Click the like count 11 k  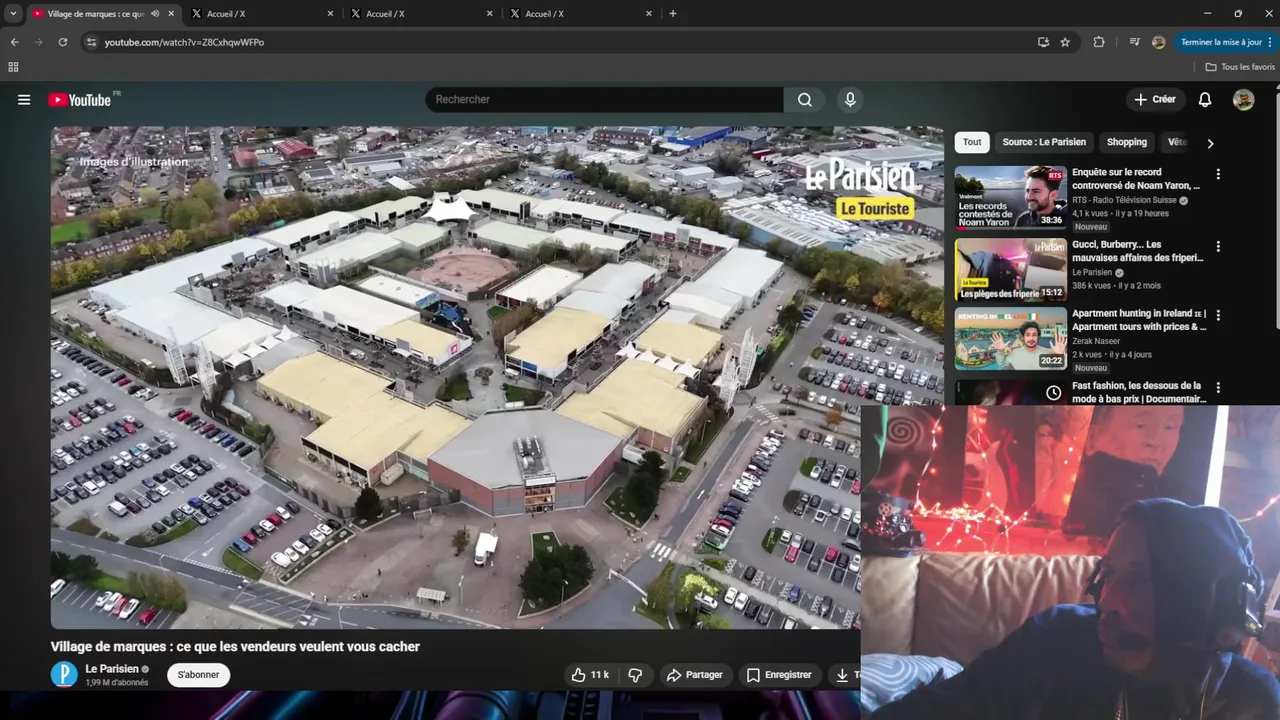tap(599, 675)
